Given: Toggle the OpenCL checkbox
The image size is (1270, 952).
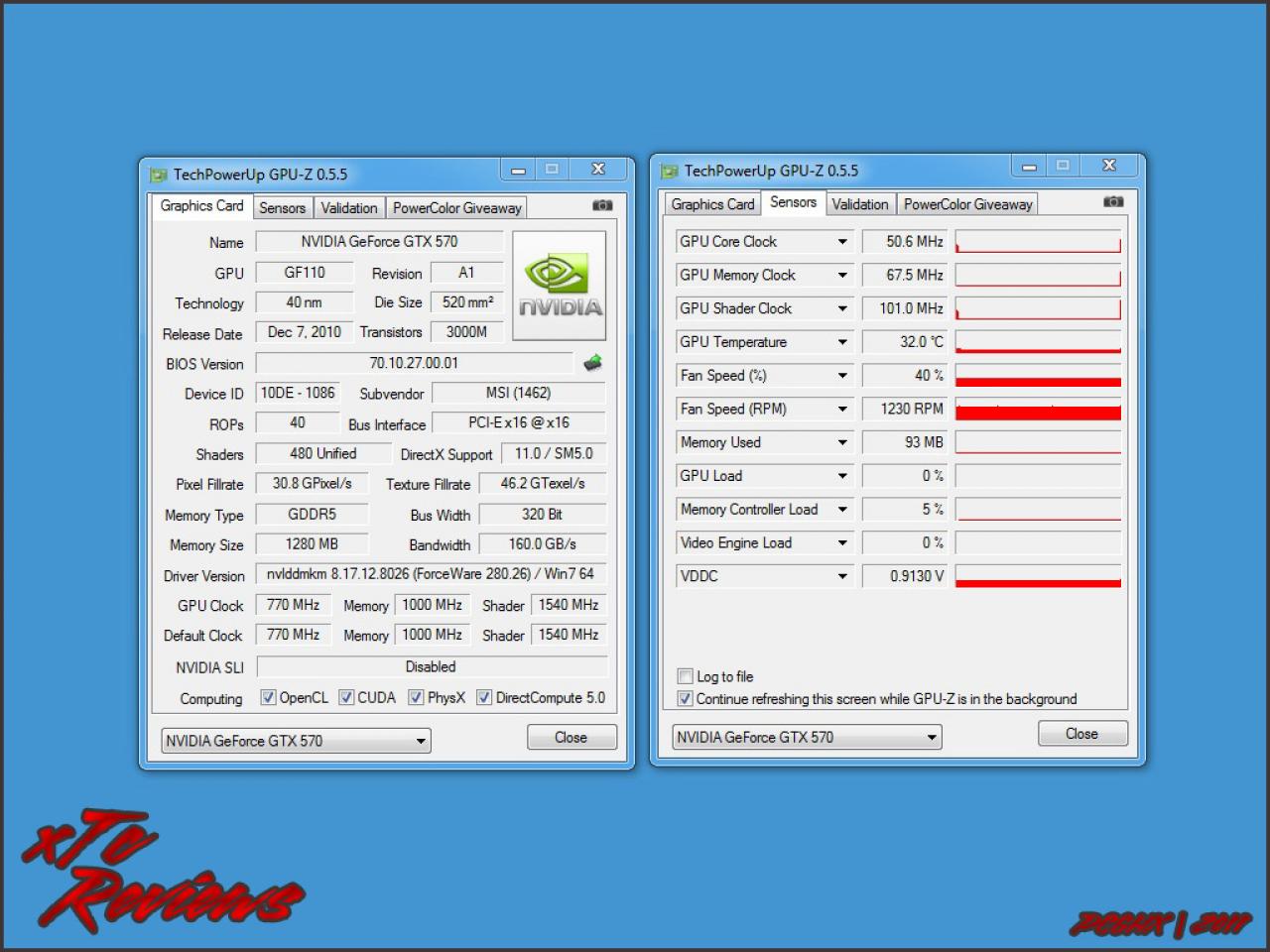Looking at the screenshot, I should (x=268, y=697).
